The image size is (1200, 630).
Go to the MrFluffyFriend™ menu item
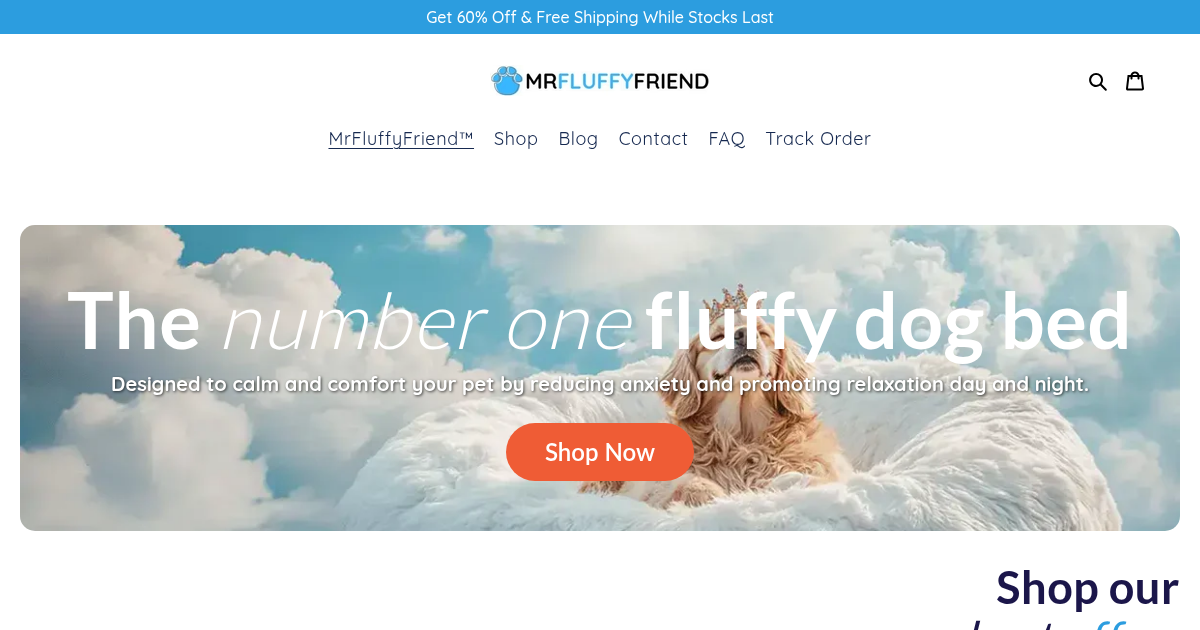click(401, 139)
